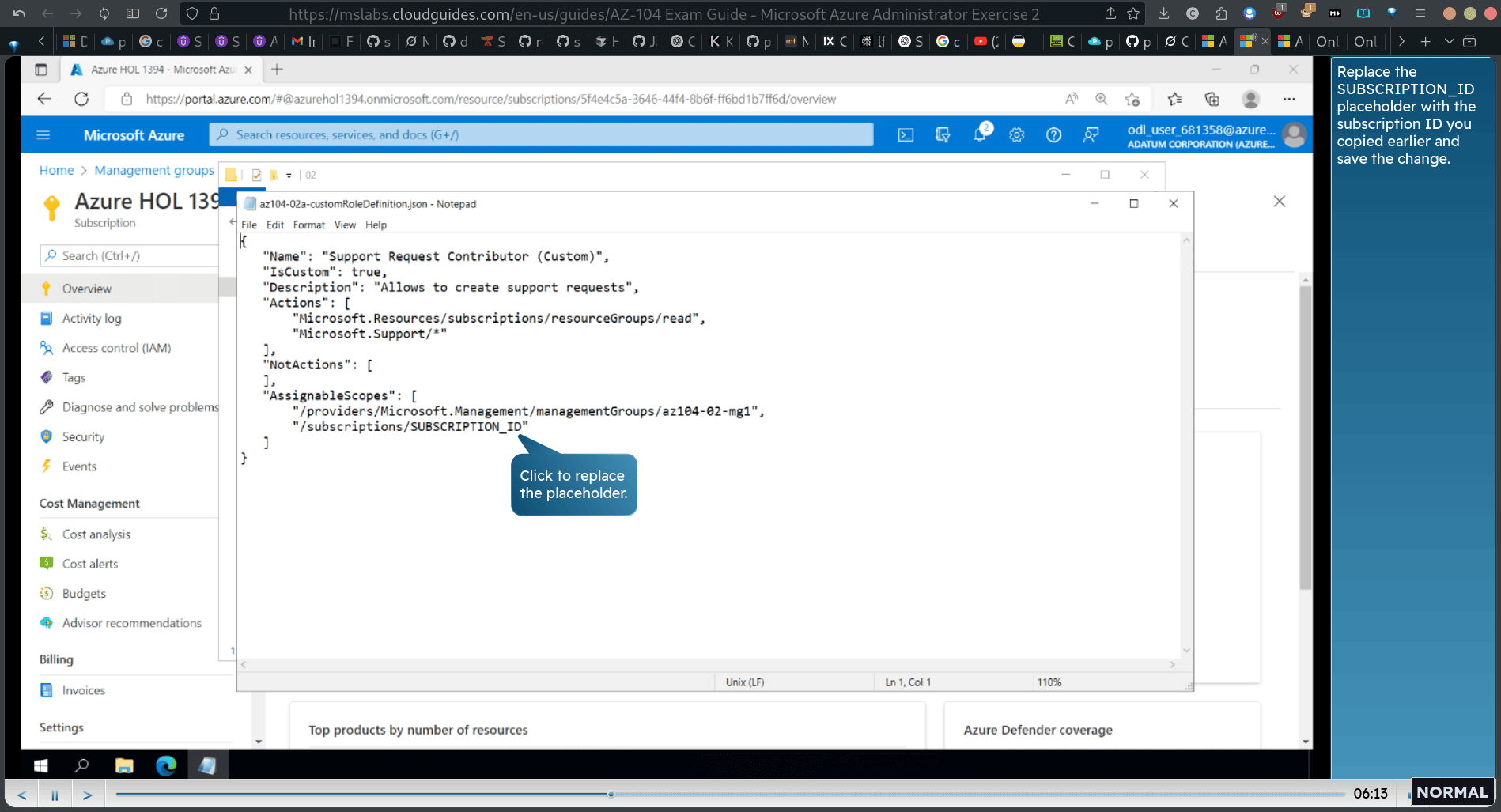Image resolution: width=1501 pixels, height=812 pixels.
Task: Click the Azure global search box
Action: pyautogui.click(x=541, y=134)
